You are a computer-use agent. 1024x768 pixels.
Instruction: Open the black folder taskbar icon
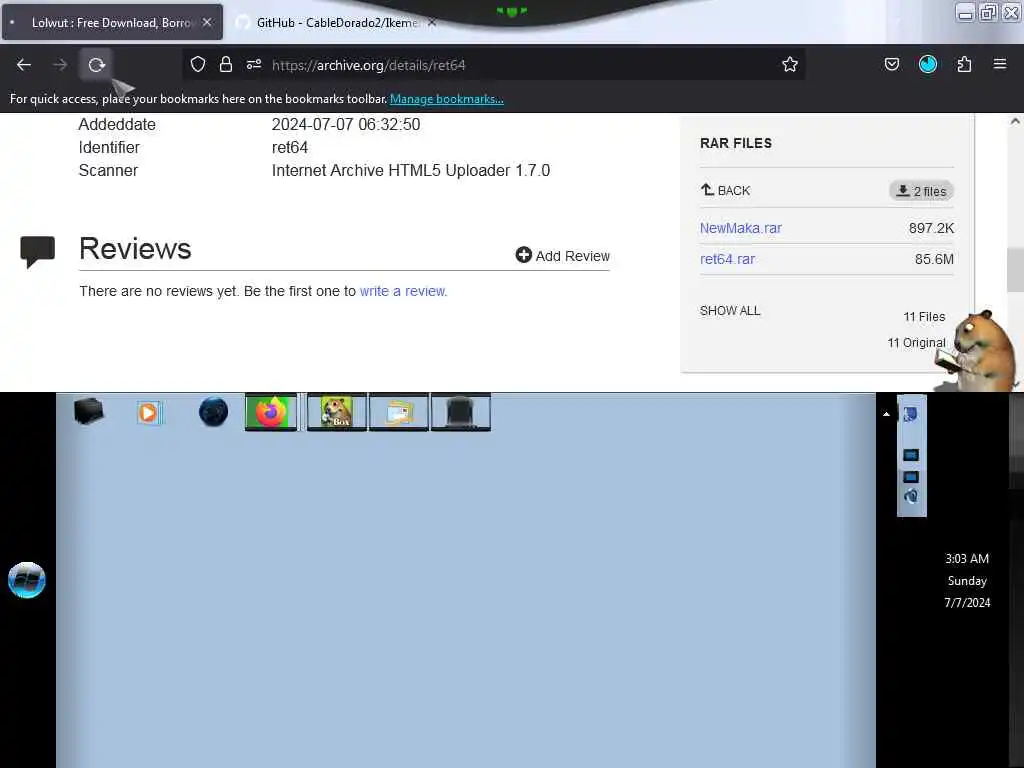pyautogui.click(x=88, y=411)
